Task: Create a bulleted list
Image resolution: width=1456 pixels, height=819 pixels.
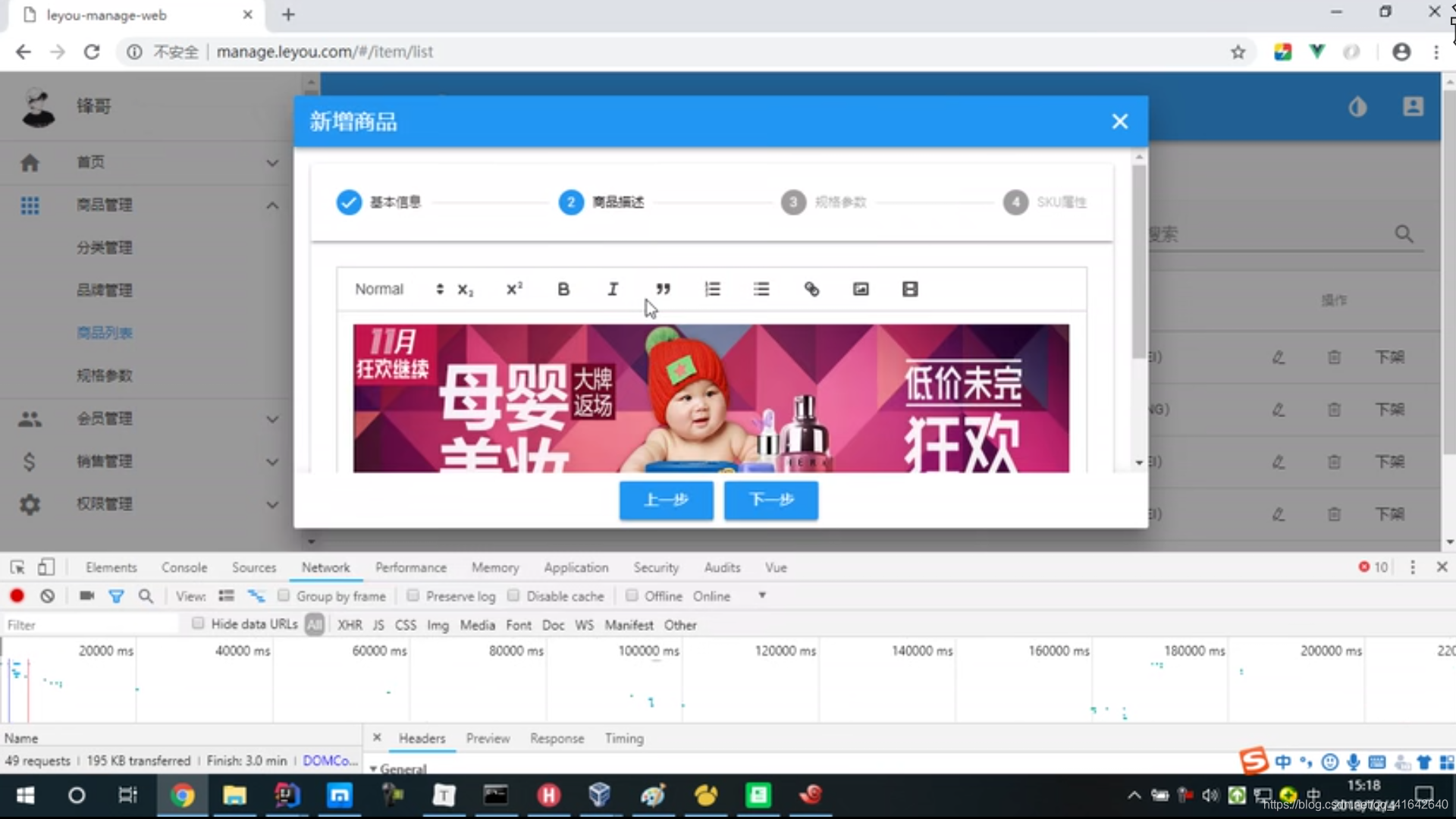Action: click(x=761, y=289)
